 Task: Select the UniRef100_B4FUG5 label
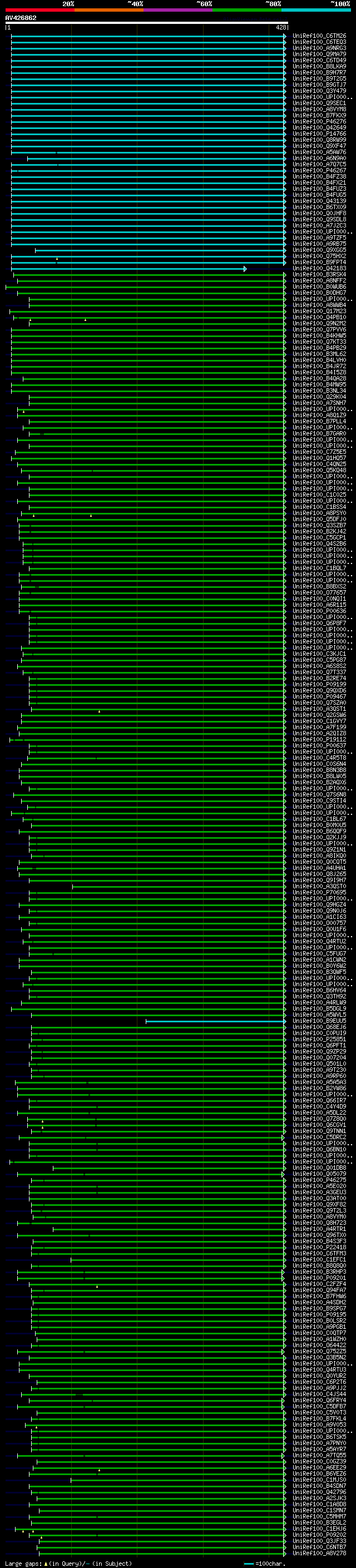coord(319,195)
